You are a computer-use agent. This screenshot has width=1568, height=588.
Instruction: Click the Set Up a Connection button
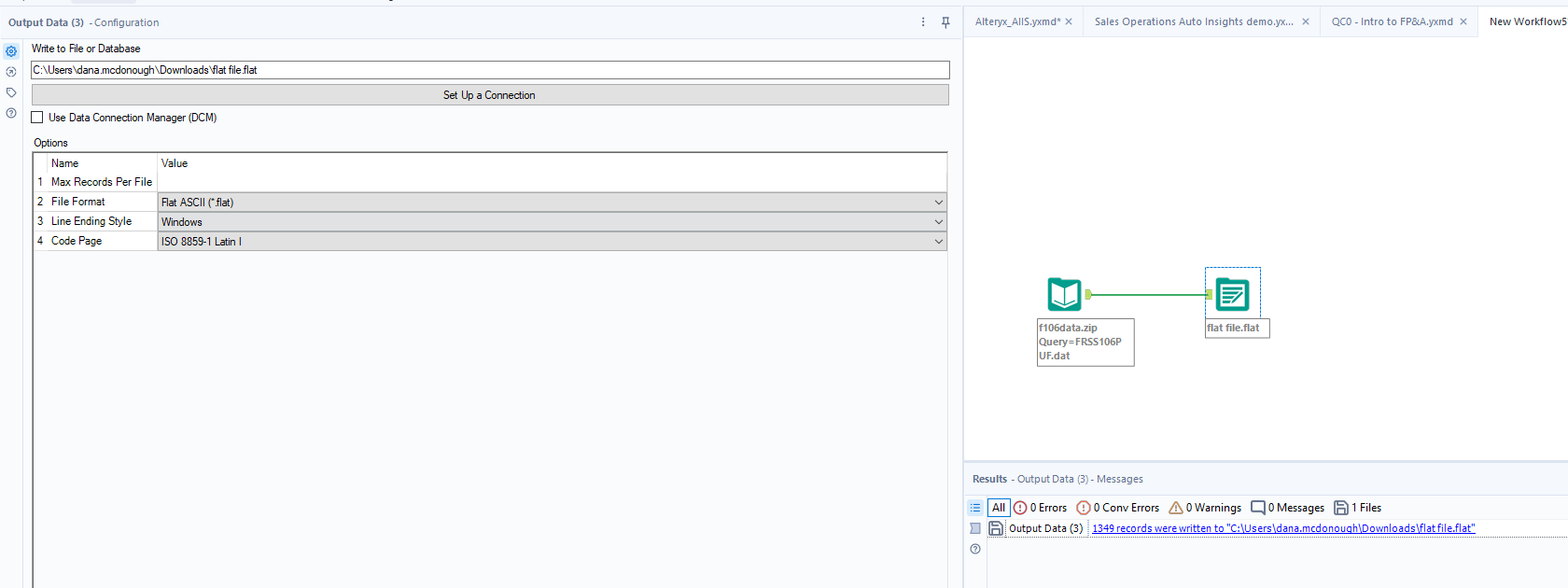pos(490,95)
